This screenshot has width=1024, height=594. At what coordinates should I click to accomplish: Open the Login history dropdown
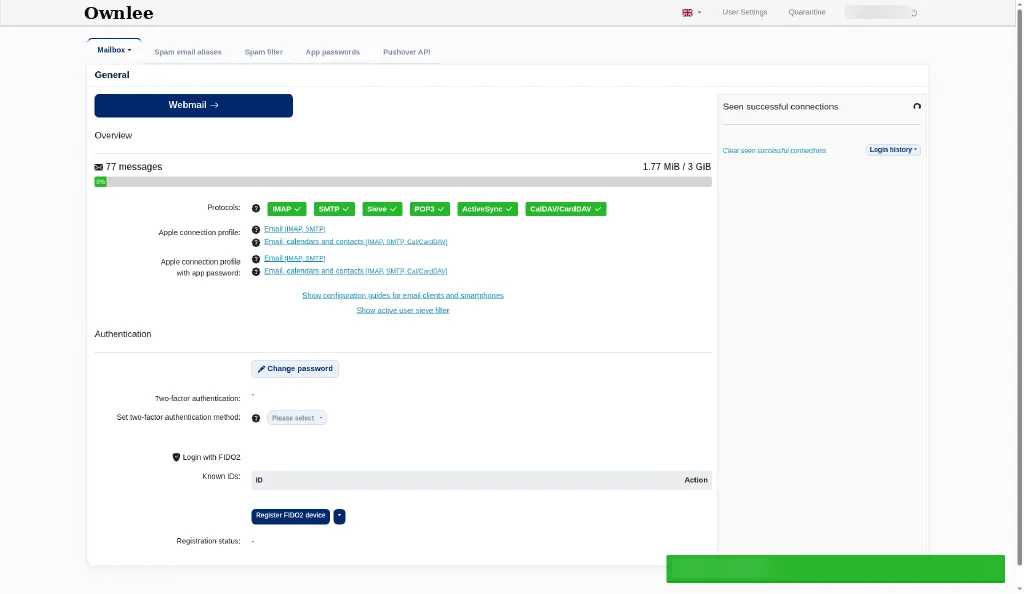893,150
